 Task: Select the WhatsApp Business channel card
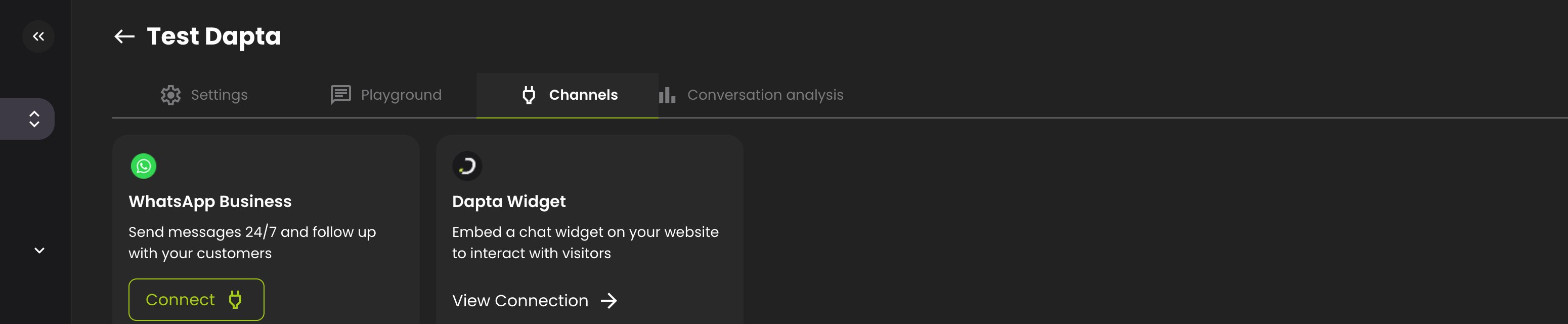tap(266, 231)
